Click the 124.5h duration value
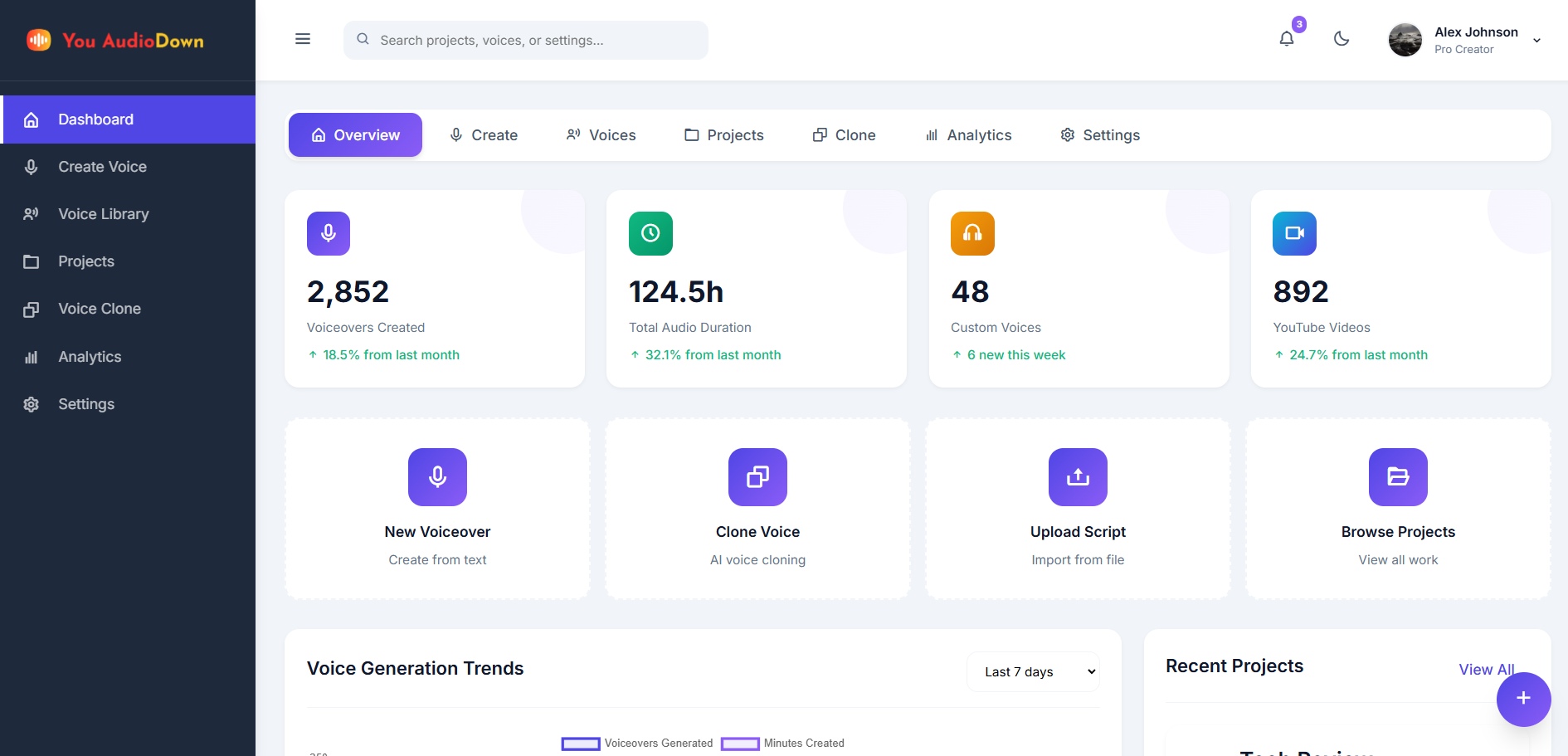 676,292
